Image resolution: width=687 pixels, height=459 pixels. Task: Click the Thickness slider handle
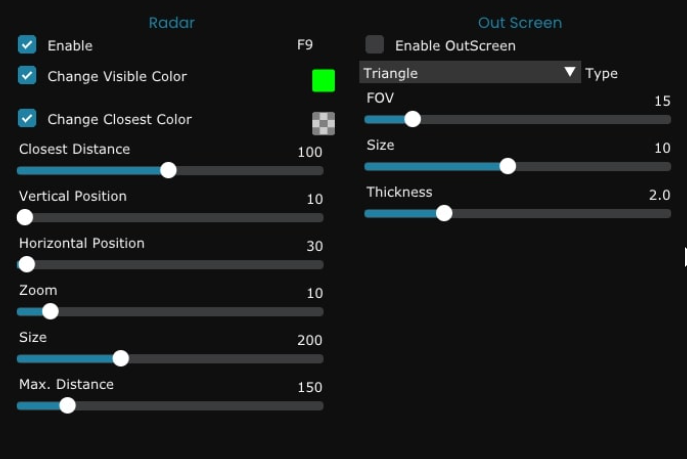(444, 213)
